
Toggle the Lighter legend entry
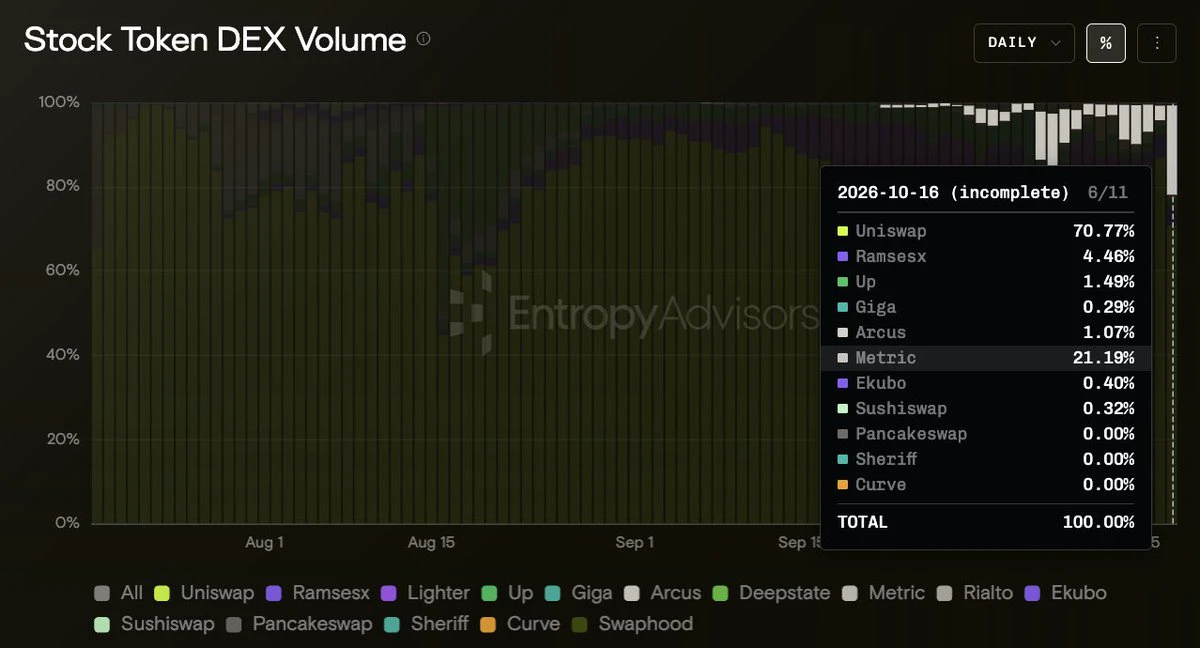point(425,593)
